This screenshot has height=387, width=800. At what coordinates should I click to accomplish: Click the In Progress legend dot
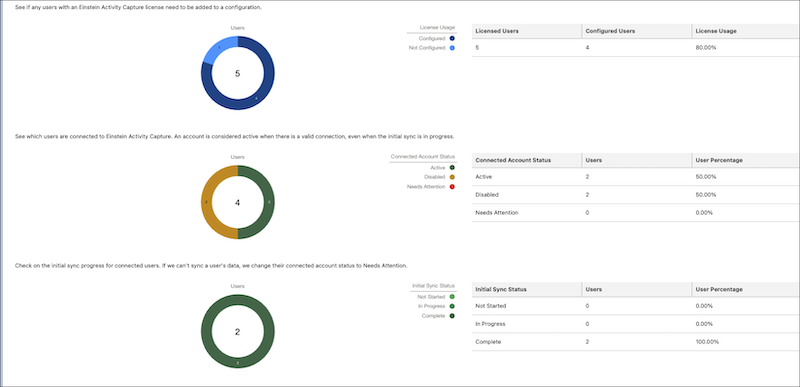(452, 306)
